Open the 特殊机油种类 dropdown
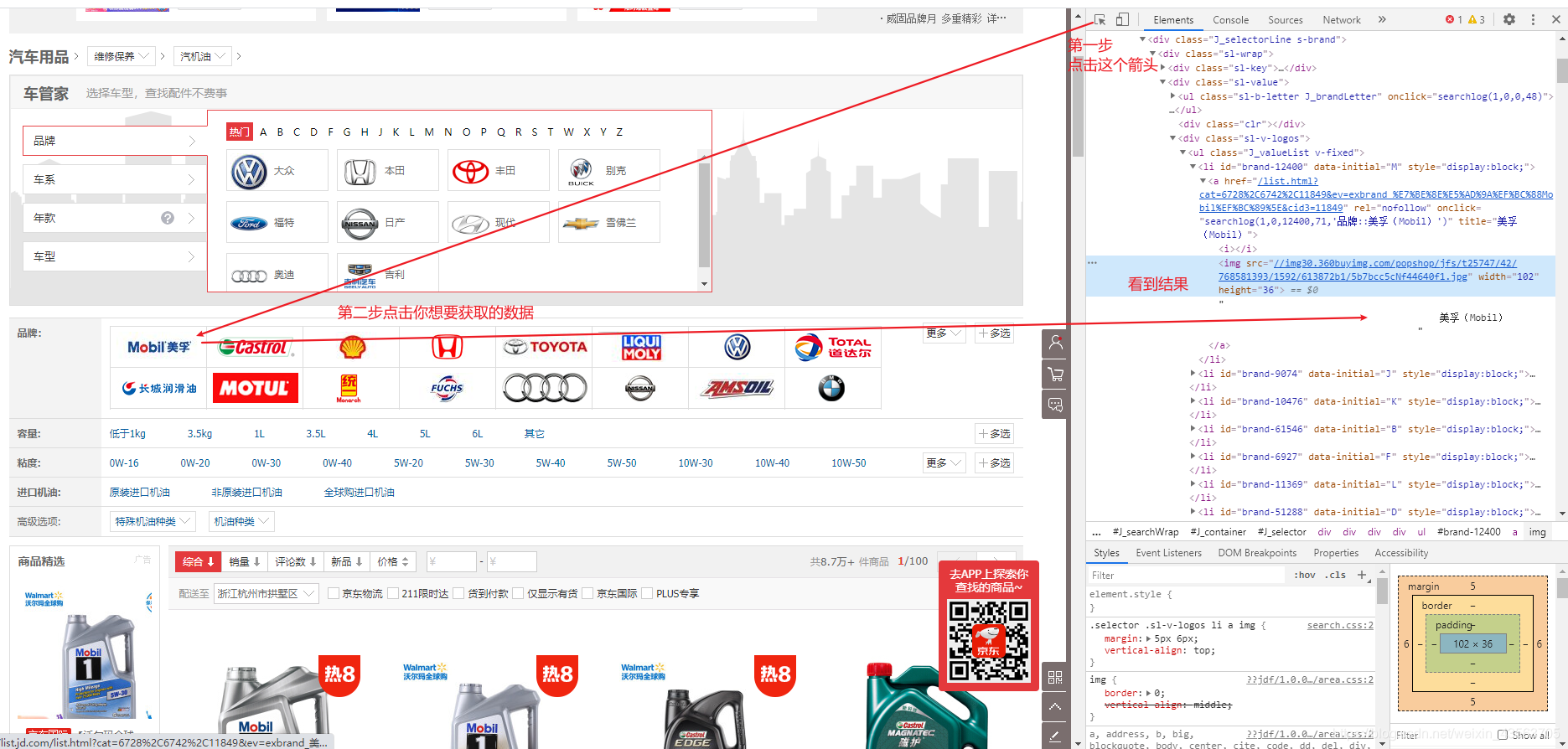 click(x=153, y=521)
